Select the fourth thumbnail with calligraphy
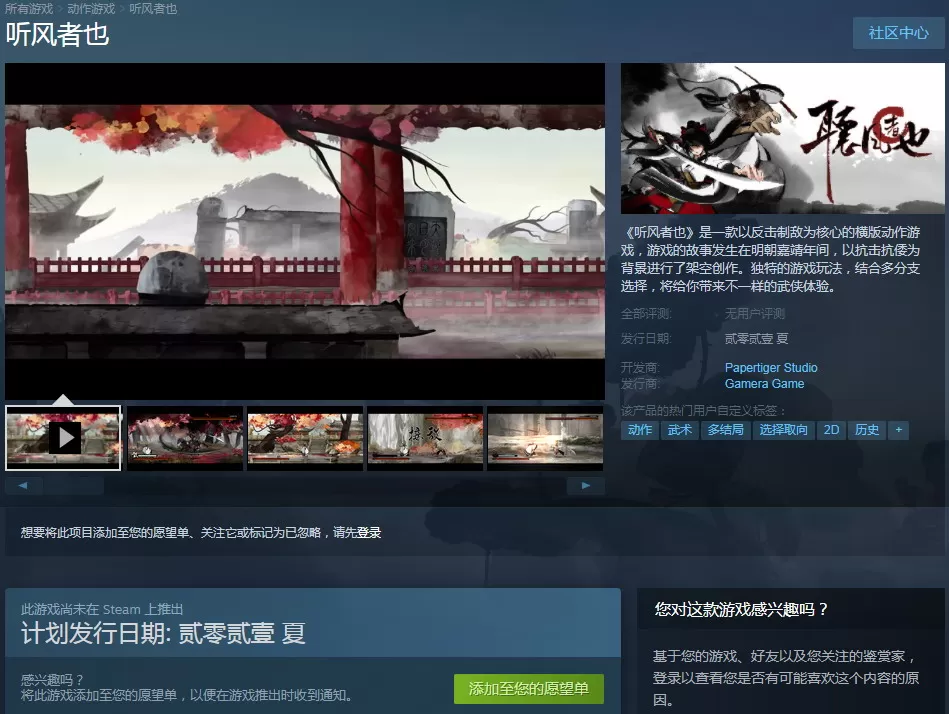Image resolution: width=949 pixels, height=714 pixels. [x=425, y=438]
